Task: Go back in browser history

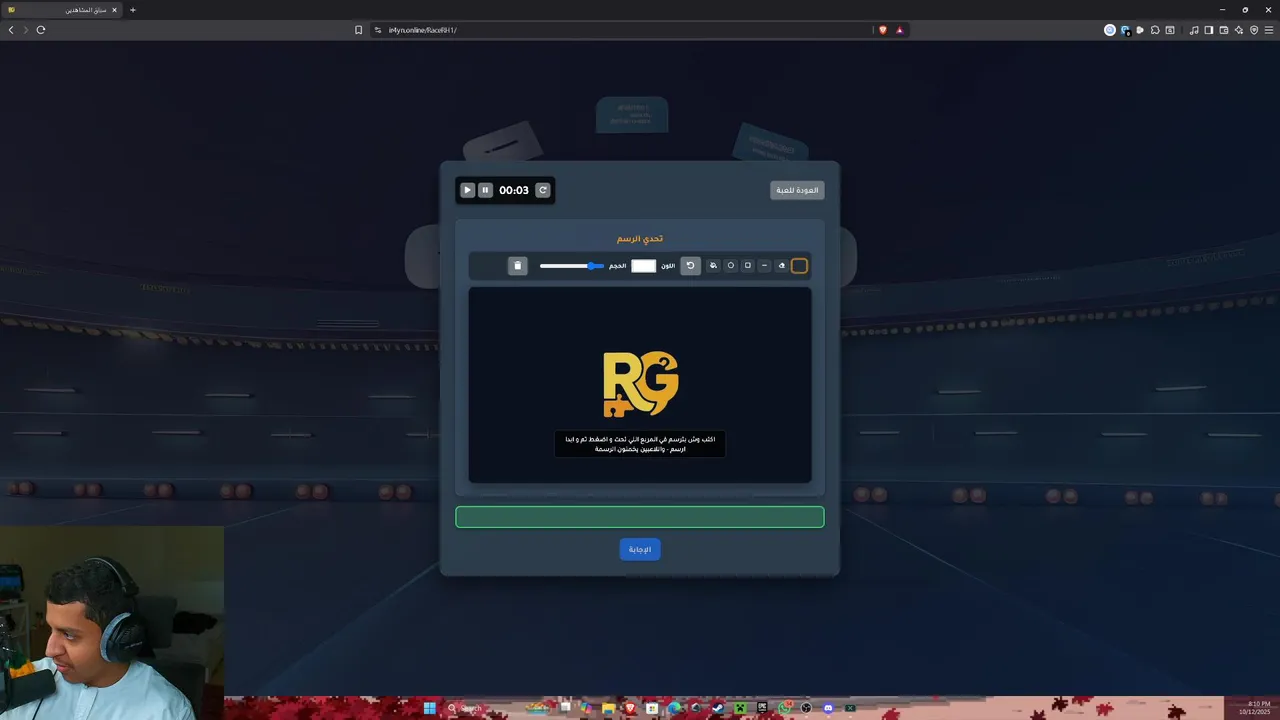Action: [x=11, y=30]
